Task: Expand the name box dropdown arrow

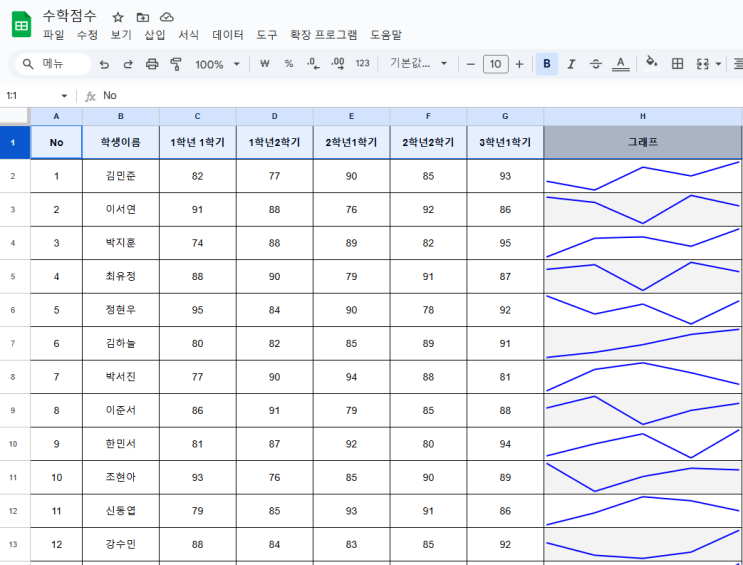Action: (x=64, y=96)
